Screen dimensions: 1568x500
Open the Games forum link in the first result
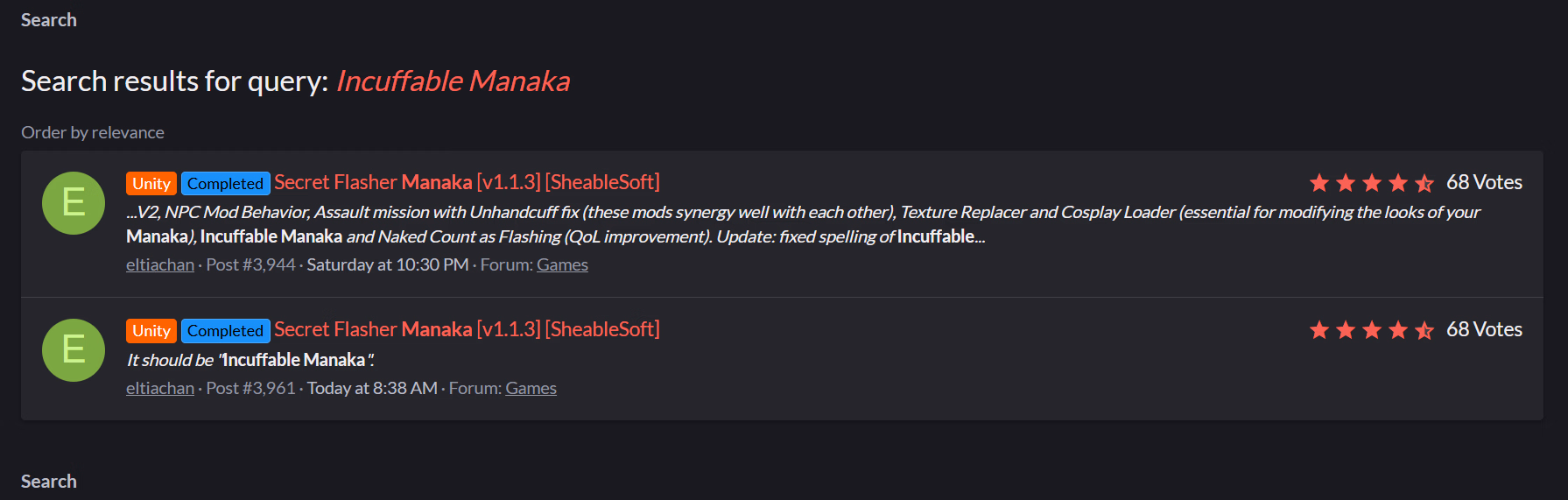pos(562,265)
